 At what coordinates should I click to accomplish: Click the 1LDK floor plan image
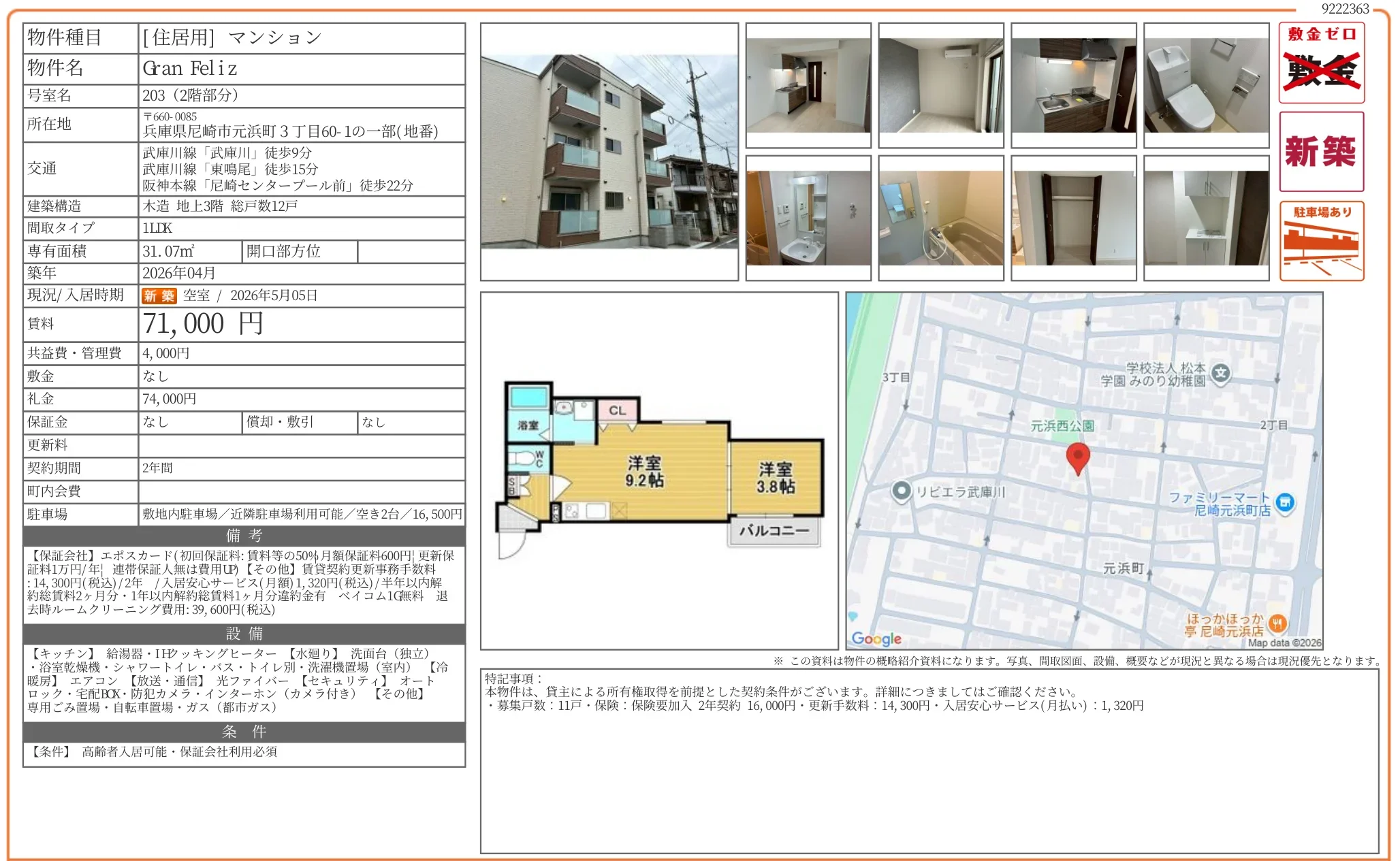659,471
